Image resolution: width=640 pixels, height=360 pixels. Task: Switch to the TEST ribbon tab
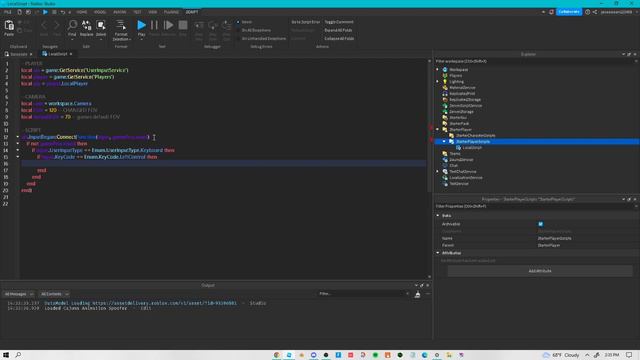(138, 12)
